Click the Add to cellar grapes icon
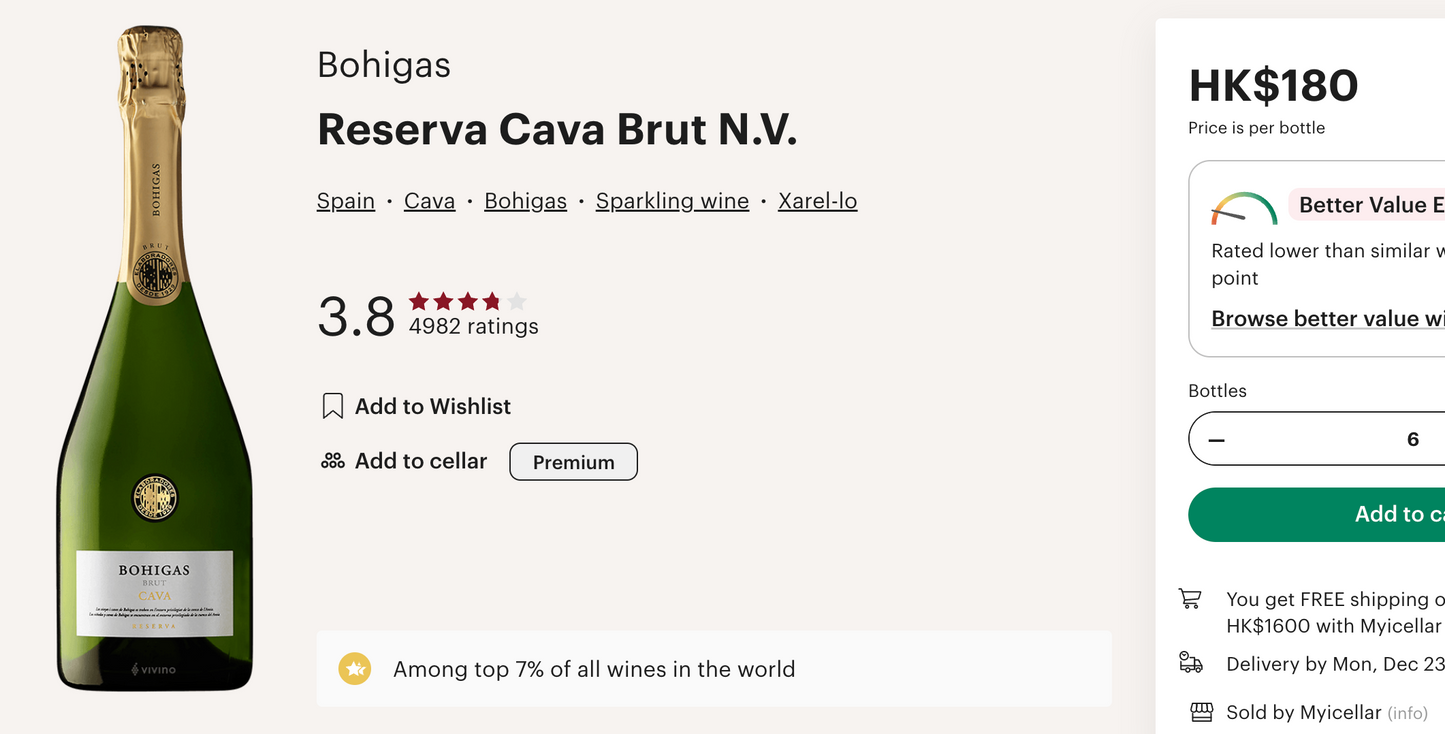 (332, 461)
